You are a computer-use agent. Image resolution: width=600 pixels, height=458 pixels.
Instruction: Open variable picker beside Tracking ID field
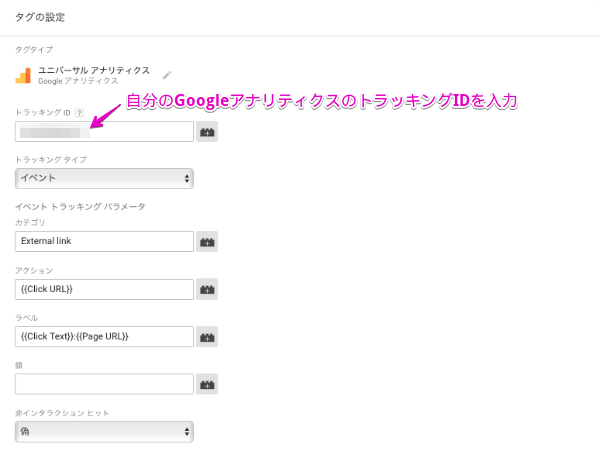207,132
